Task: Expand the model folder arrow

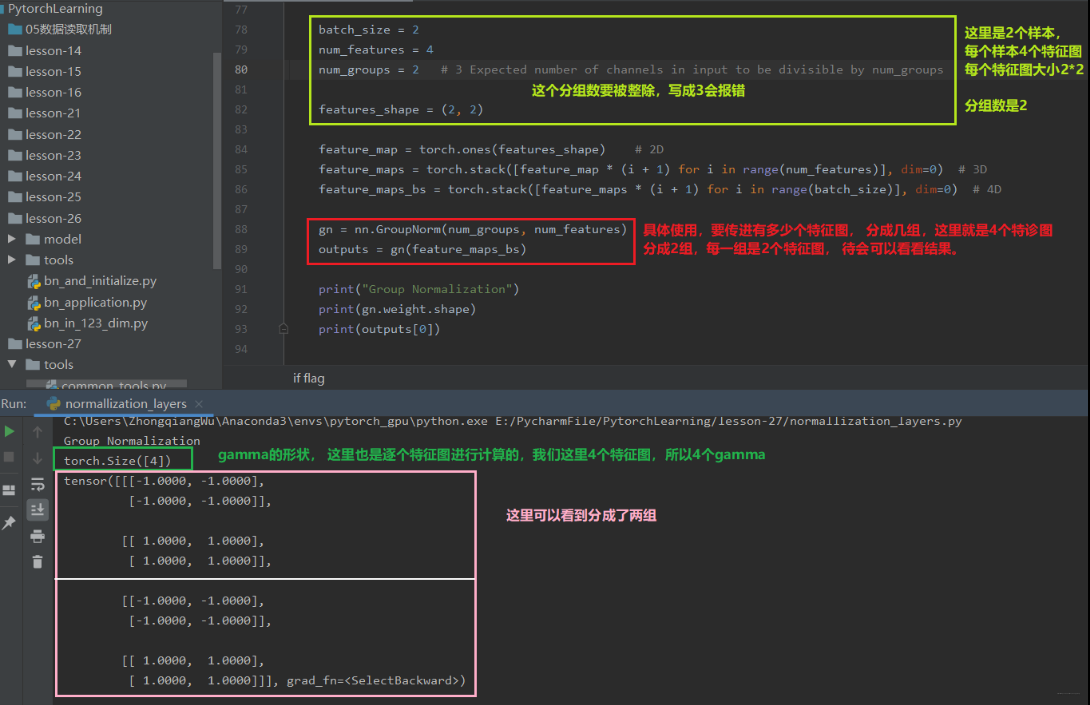Action: coord(11,238)
